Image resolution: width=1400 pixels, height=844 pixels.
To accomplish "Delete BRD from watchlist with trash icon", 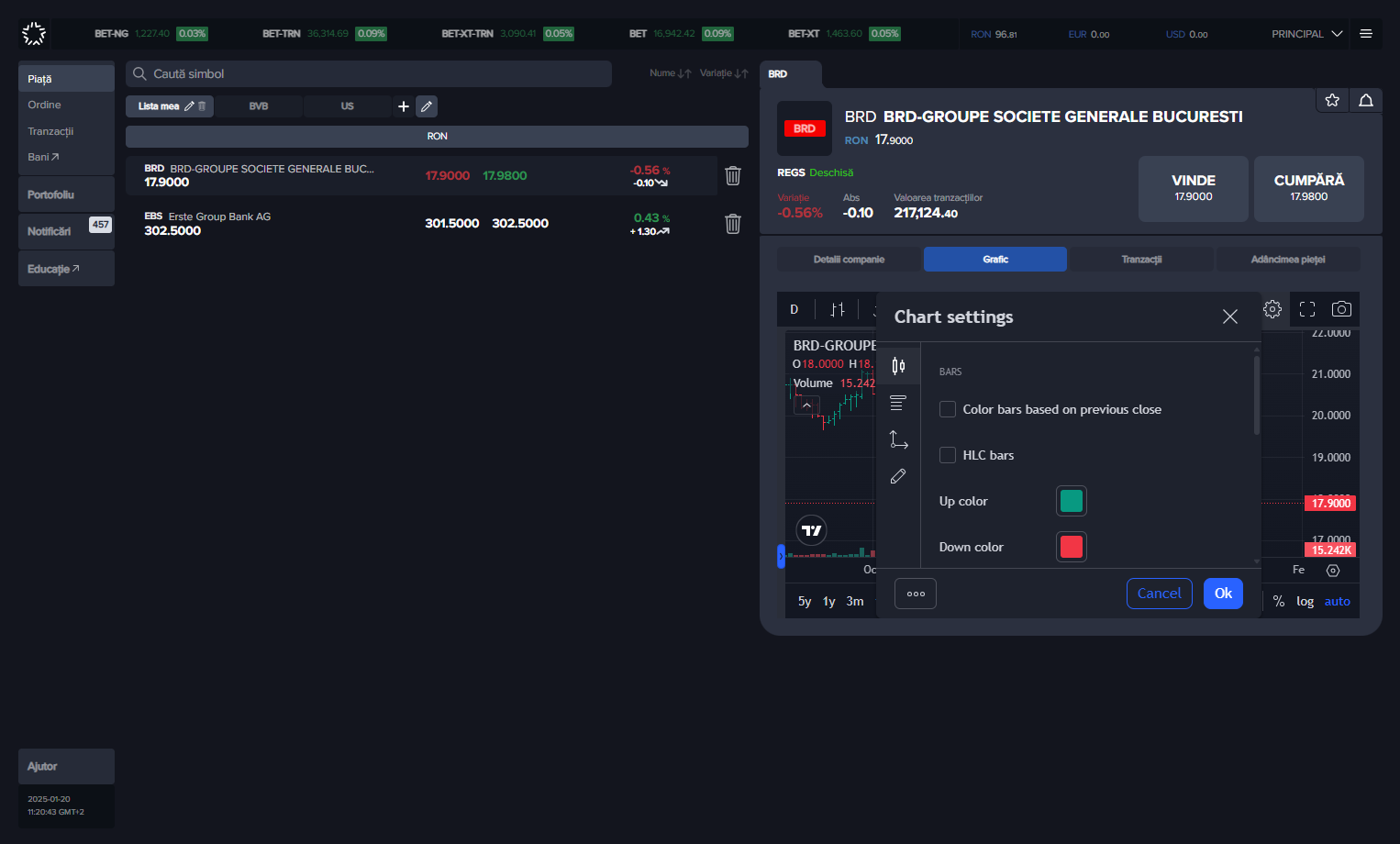I will [733, 175].
